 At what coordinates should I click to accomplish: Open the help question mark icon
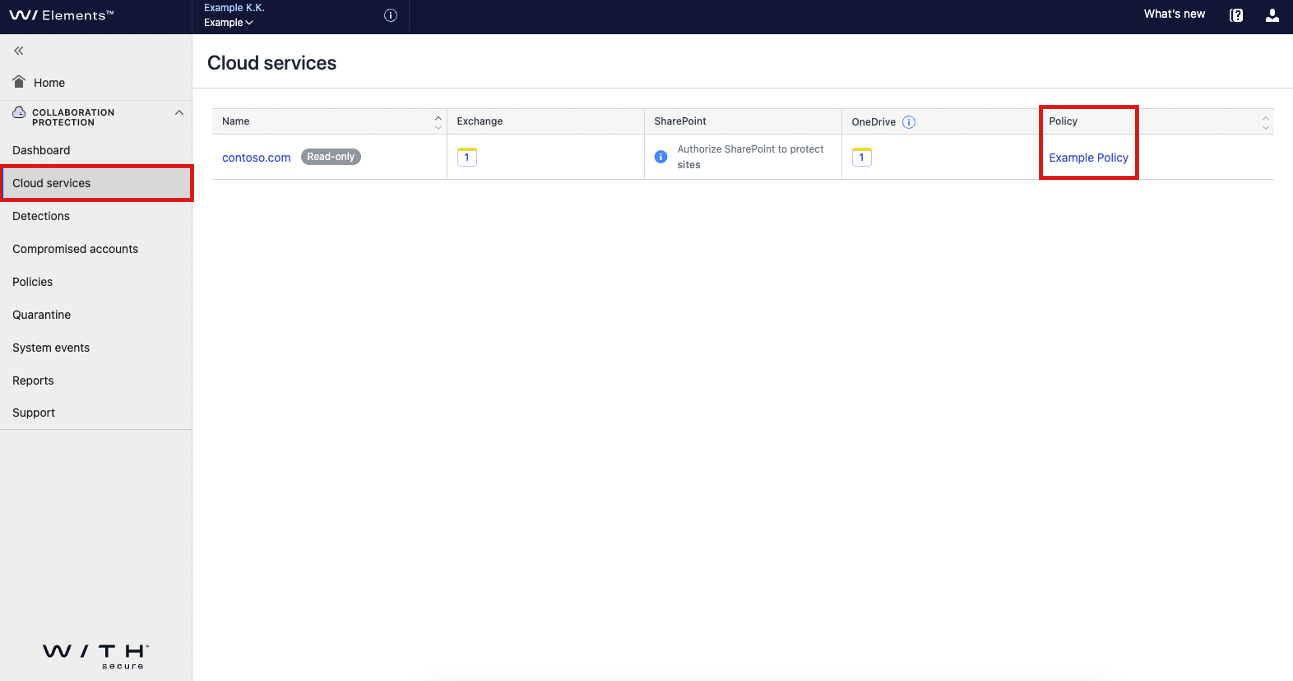[1236, 15]
